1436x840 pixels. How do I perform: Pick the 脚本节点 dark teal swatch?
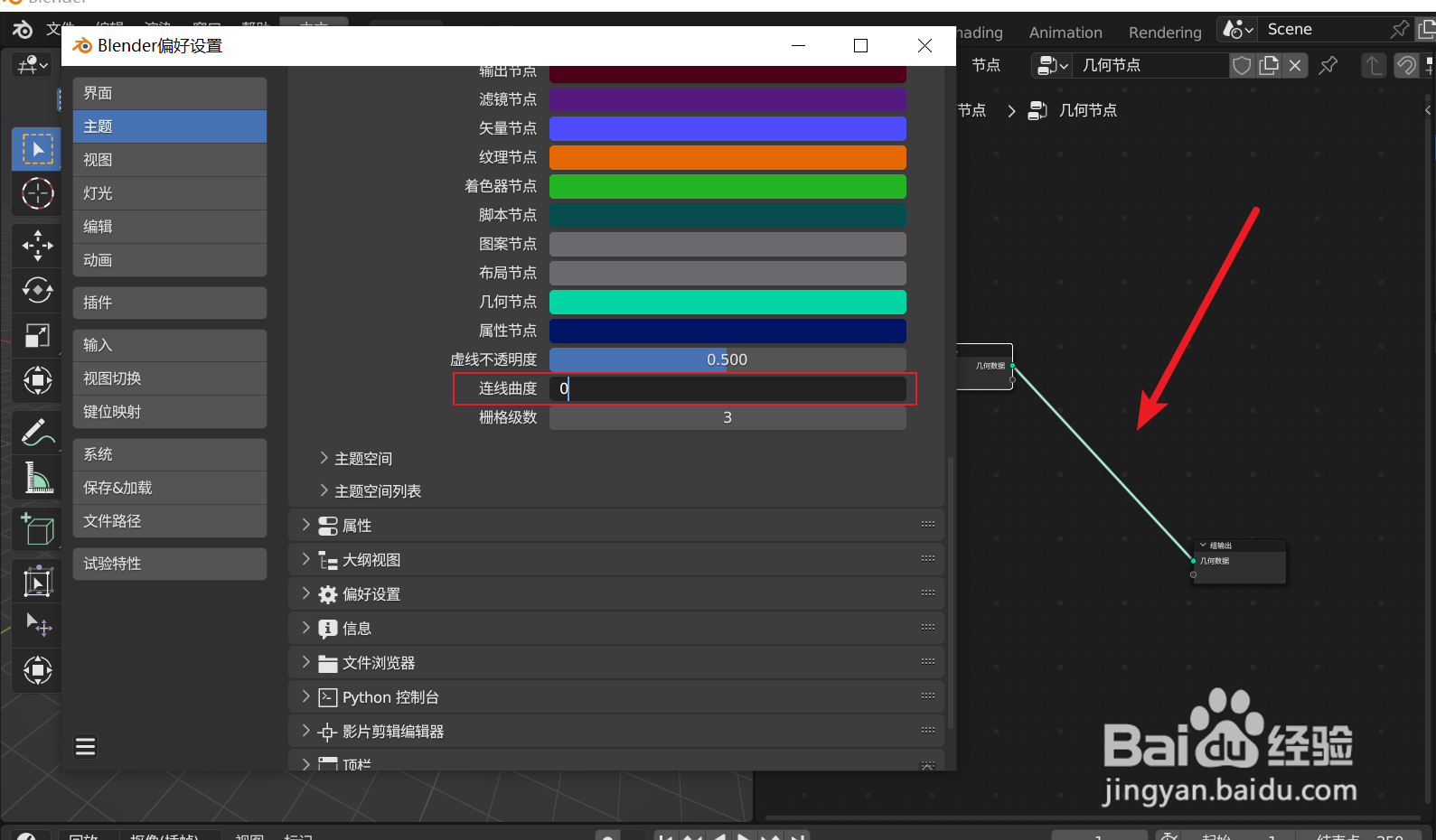(727, 215)
